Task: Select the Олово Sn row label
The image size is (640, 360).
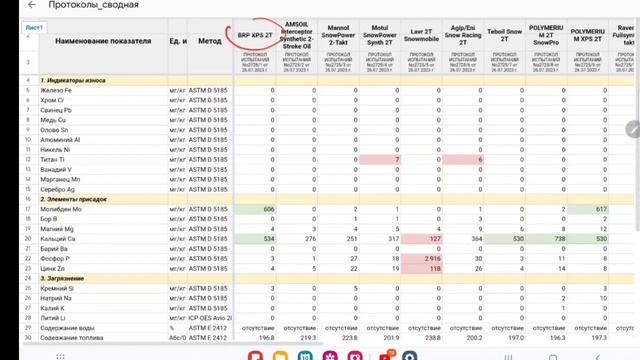Action: pyautogui.click(x=54, y=130)
